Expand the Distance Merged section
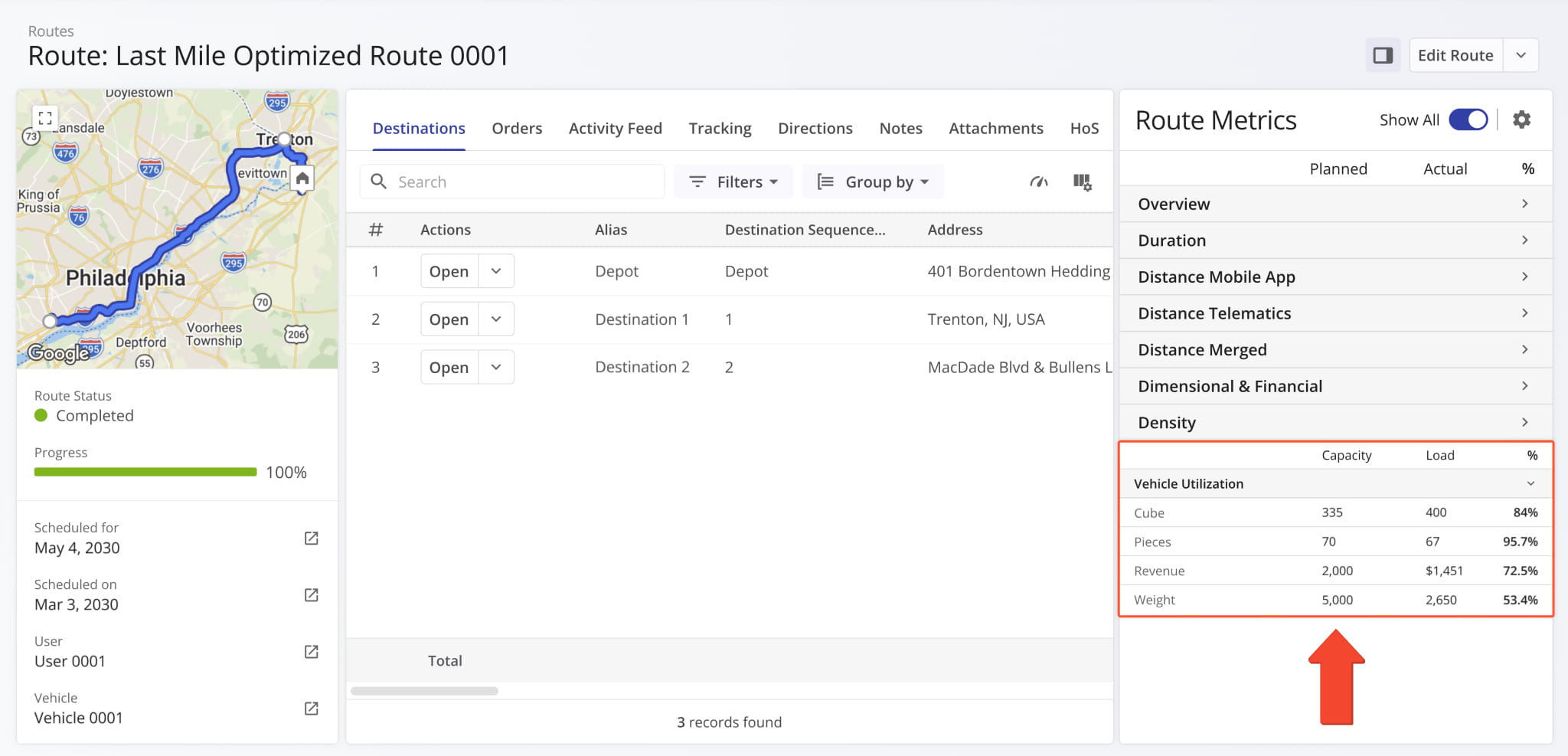Screen dimensions: 1568x756 pyautogui.click(x=1335, y=349)
